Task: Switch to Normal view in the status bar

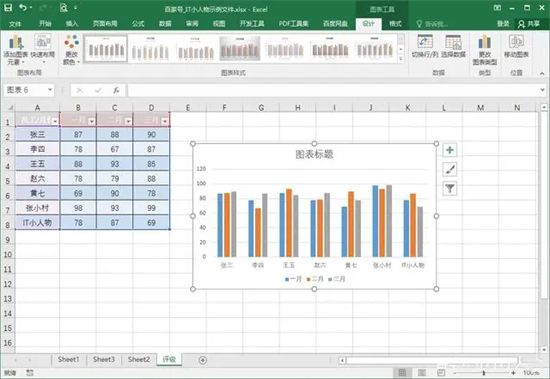Action: (x=402, y=373)
